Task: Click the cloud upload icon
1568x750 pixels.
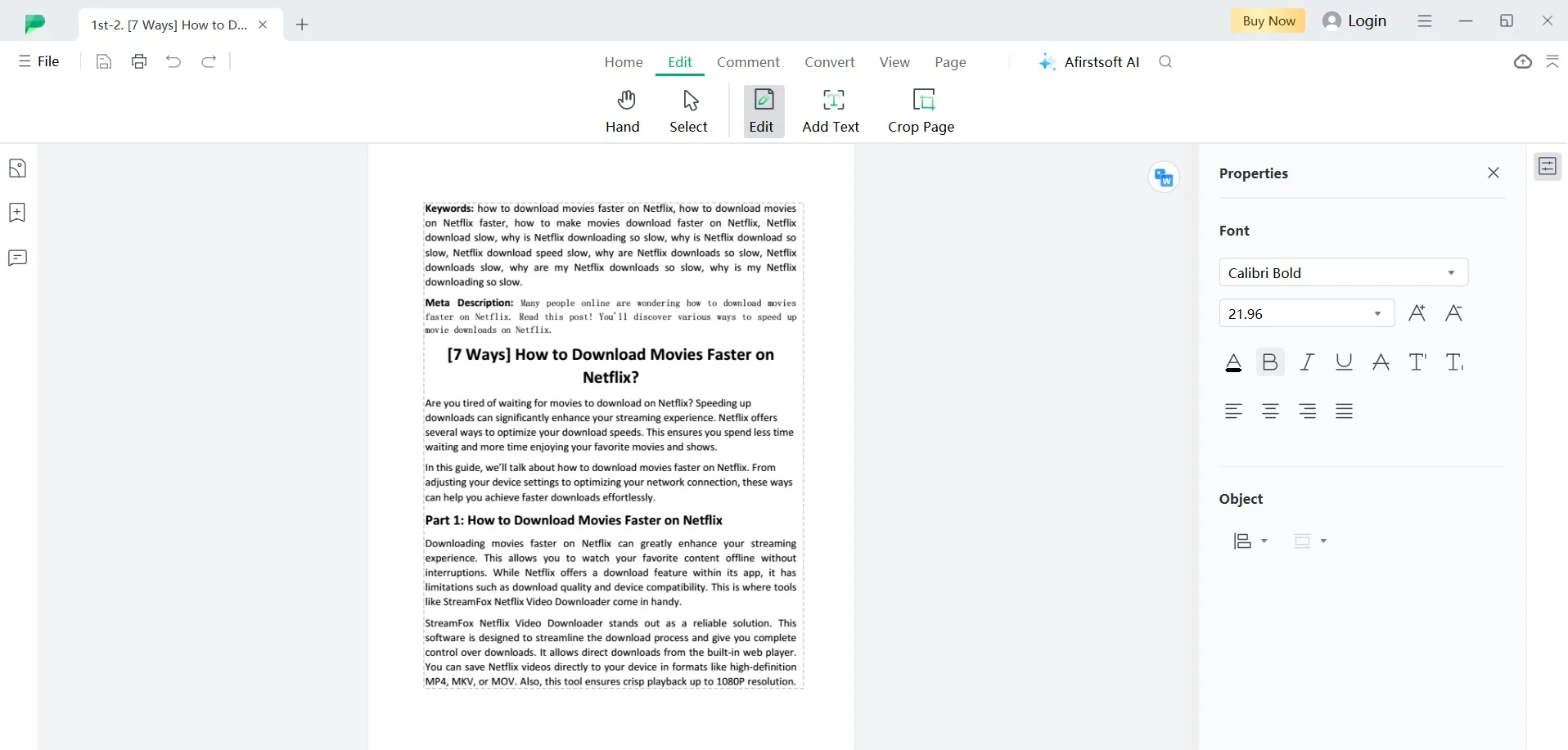Action: tap(1523, 61)
